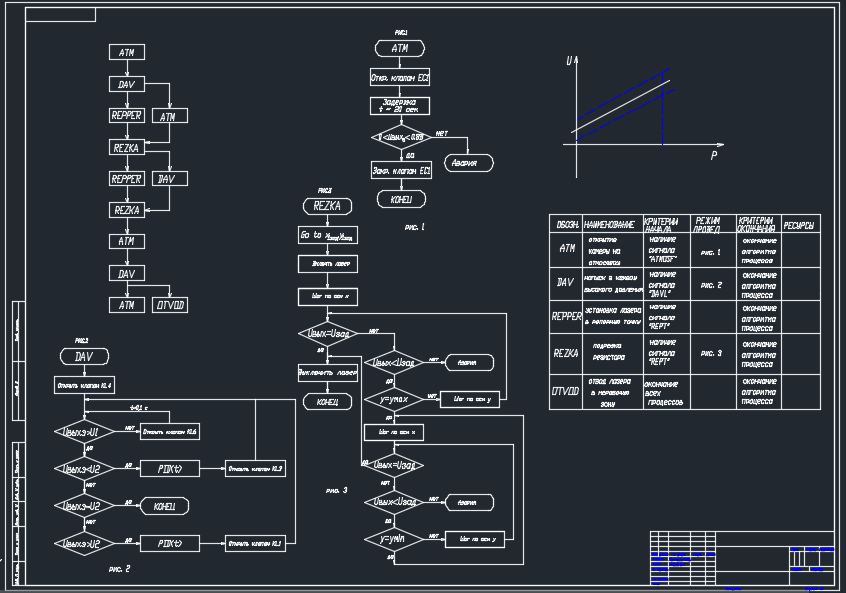The image size is (846, 593).
Task: Select 'подрезка резистора' cell in REZKA row
Action: 613,354
